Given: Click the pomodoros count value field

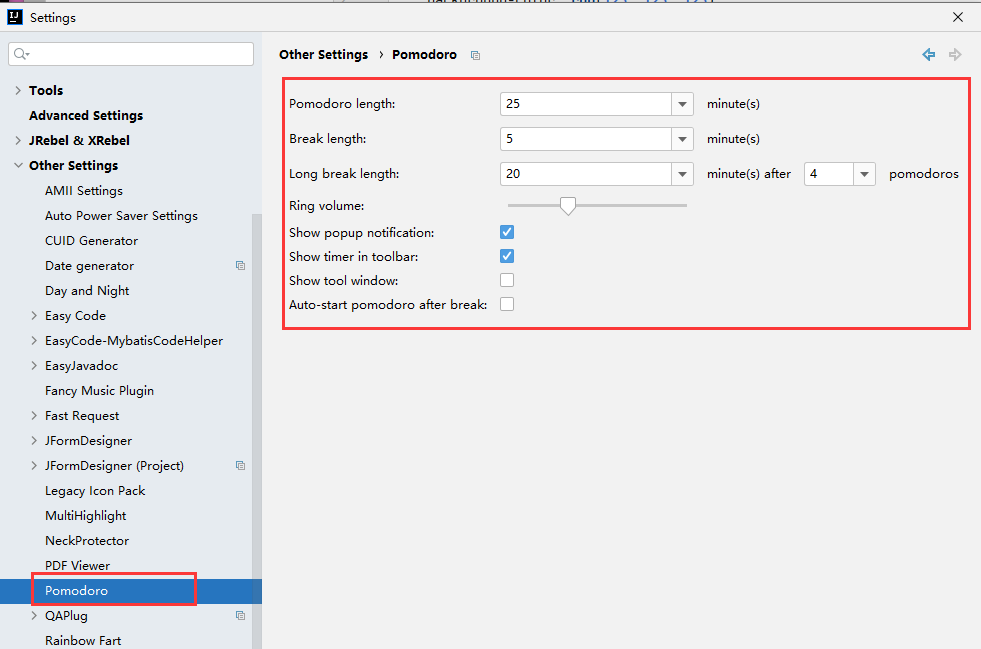Looking at the screenshot, I should (829, 174).
